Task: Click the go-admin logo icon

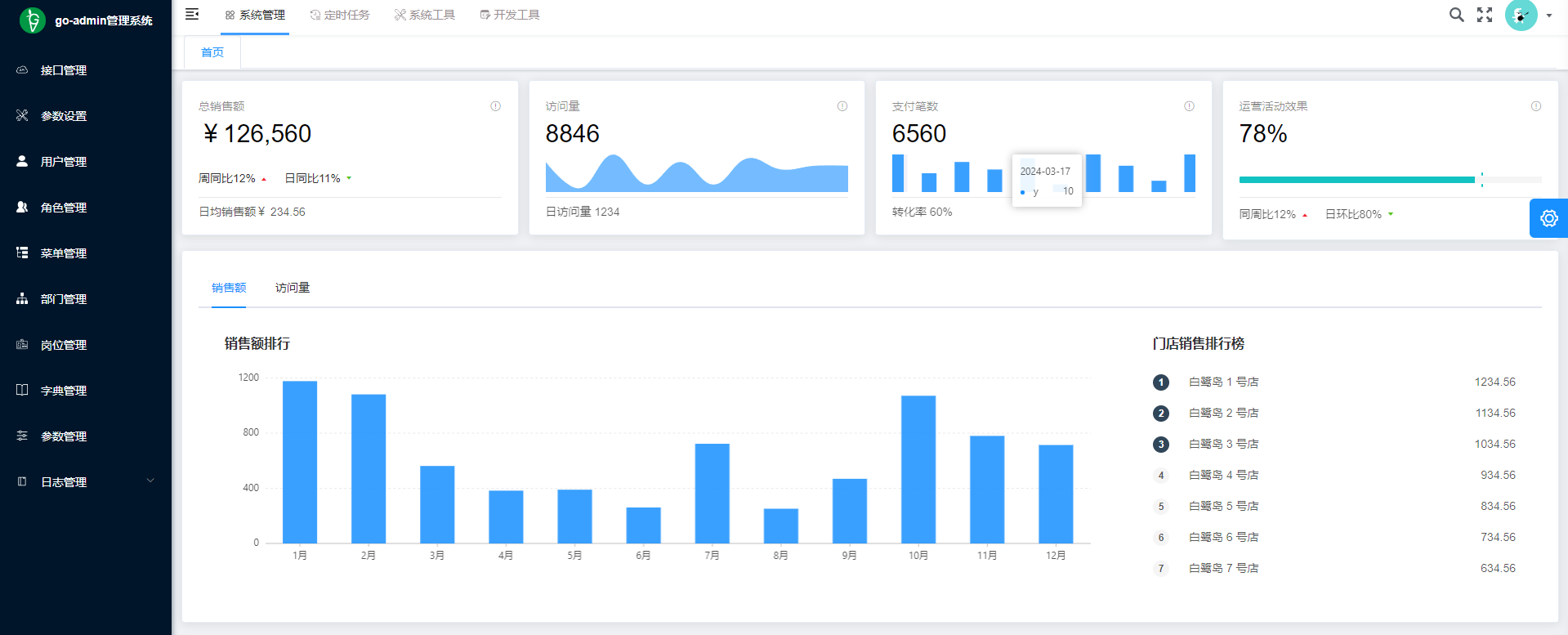Action: [33, 20]
